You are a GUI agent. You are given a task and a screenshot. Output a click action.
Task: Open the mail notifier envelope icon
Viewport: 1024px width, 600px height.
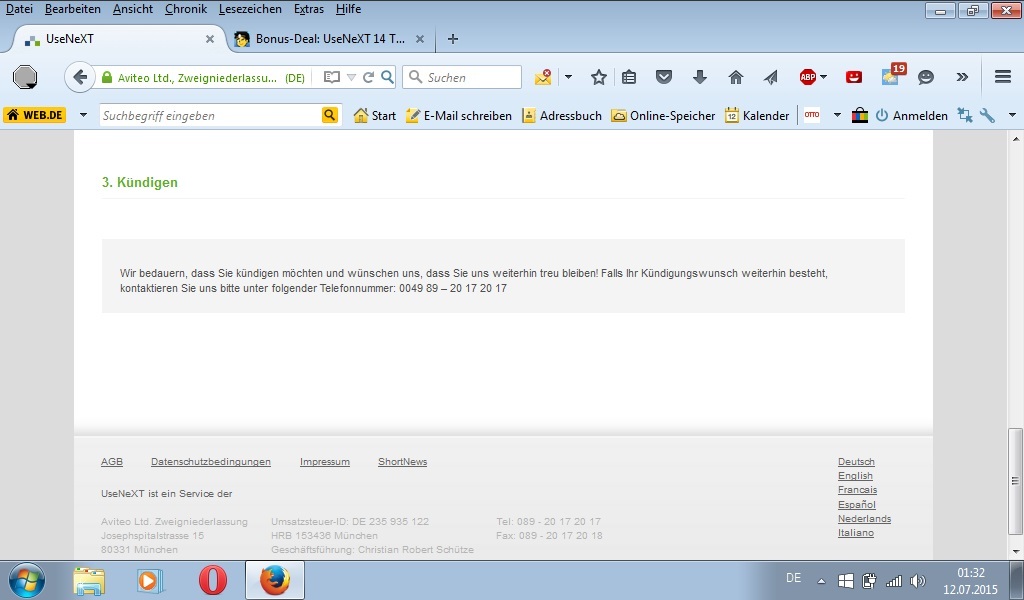[543, 77]
